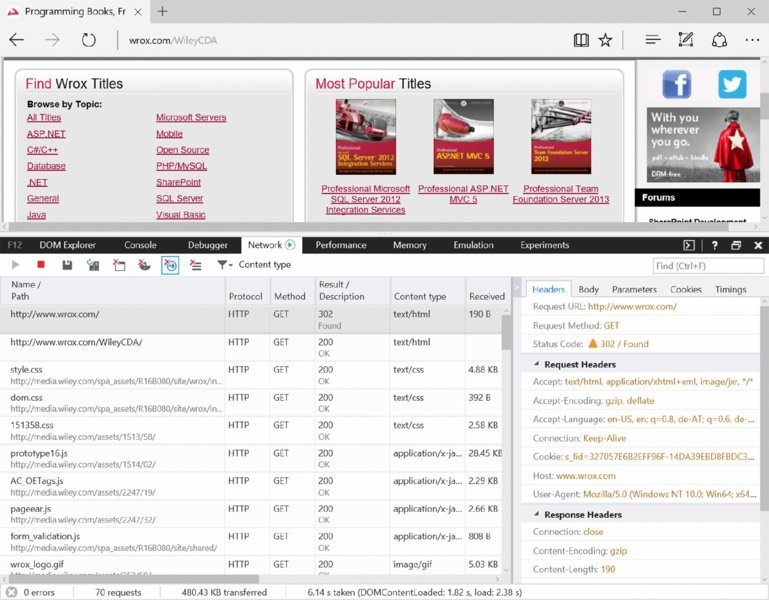Open the Microsoft Servers link
The height and width of the screenshot is (600, 769).
coord(191,117)
